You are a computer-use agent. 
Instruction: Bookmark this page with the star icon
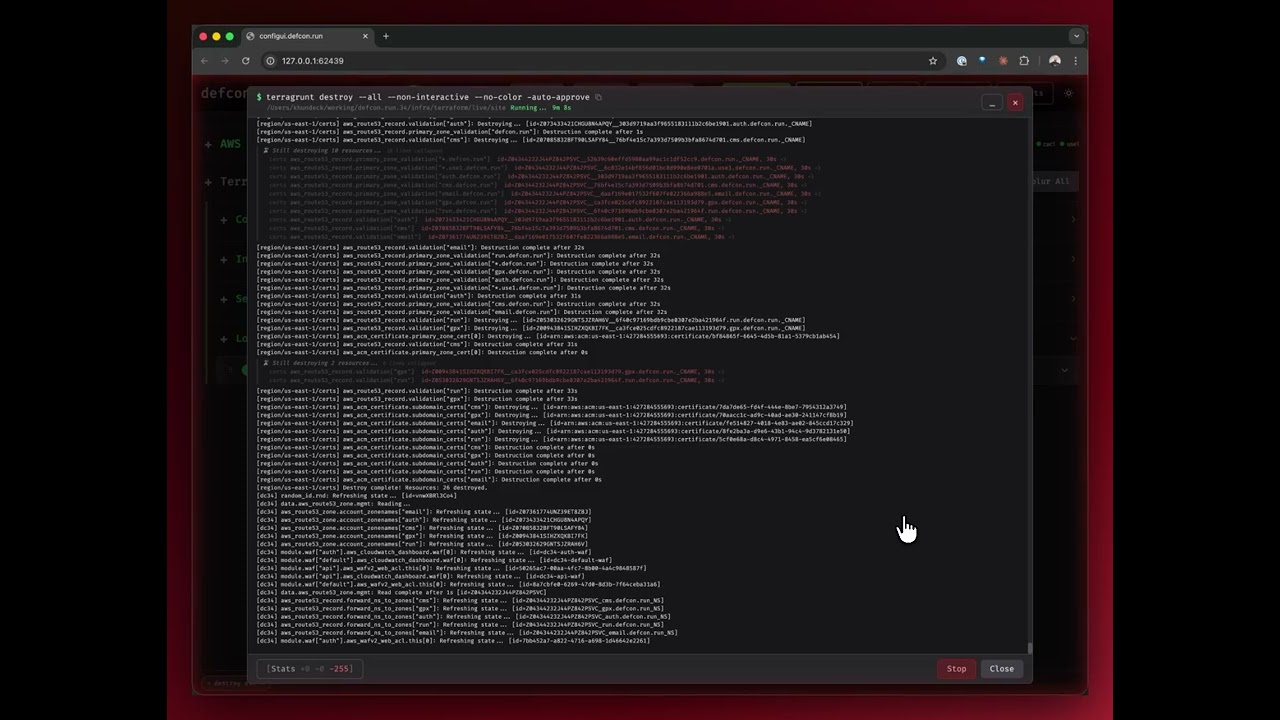pyautogui.click(x=933, y=61)
